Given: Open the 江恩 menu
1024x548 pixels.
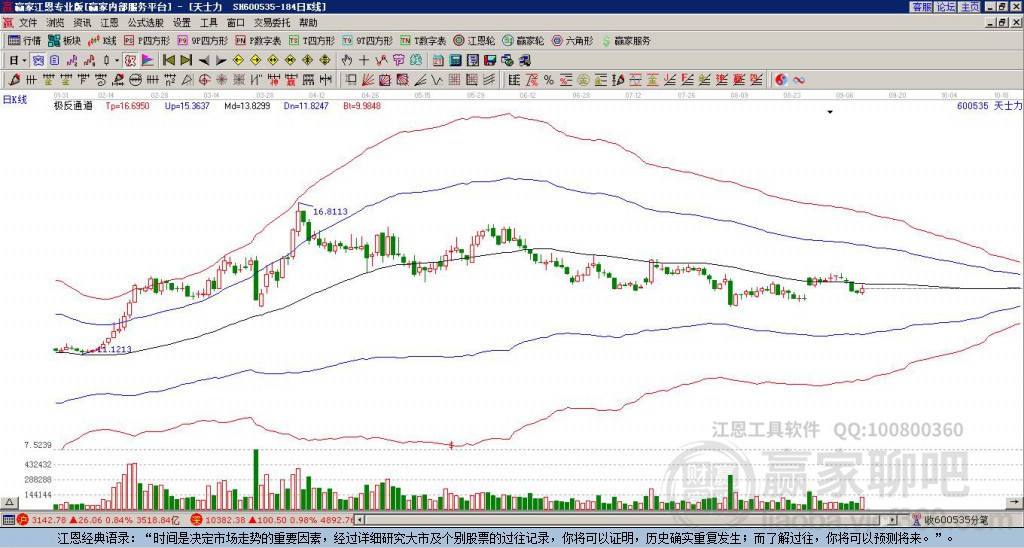Looking at the screenshot, I should (110, 23).
